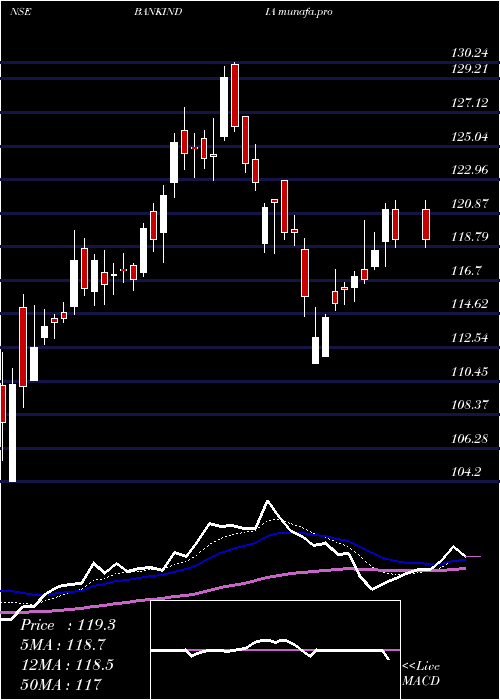Click the 5MA : 118.7 readout
The image size is (500, 700).
click(63, 645)
